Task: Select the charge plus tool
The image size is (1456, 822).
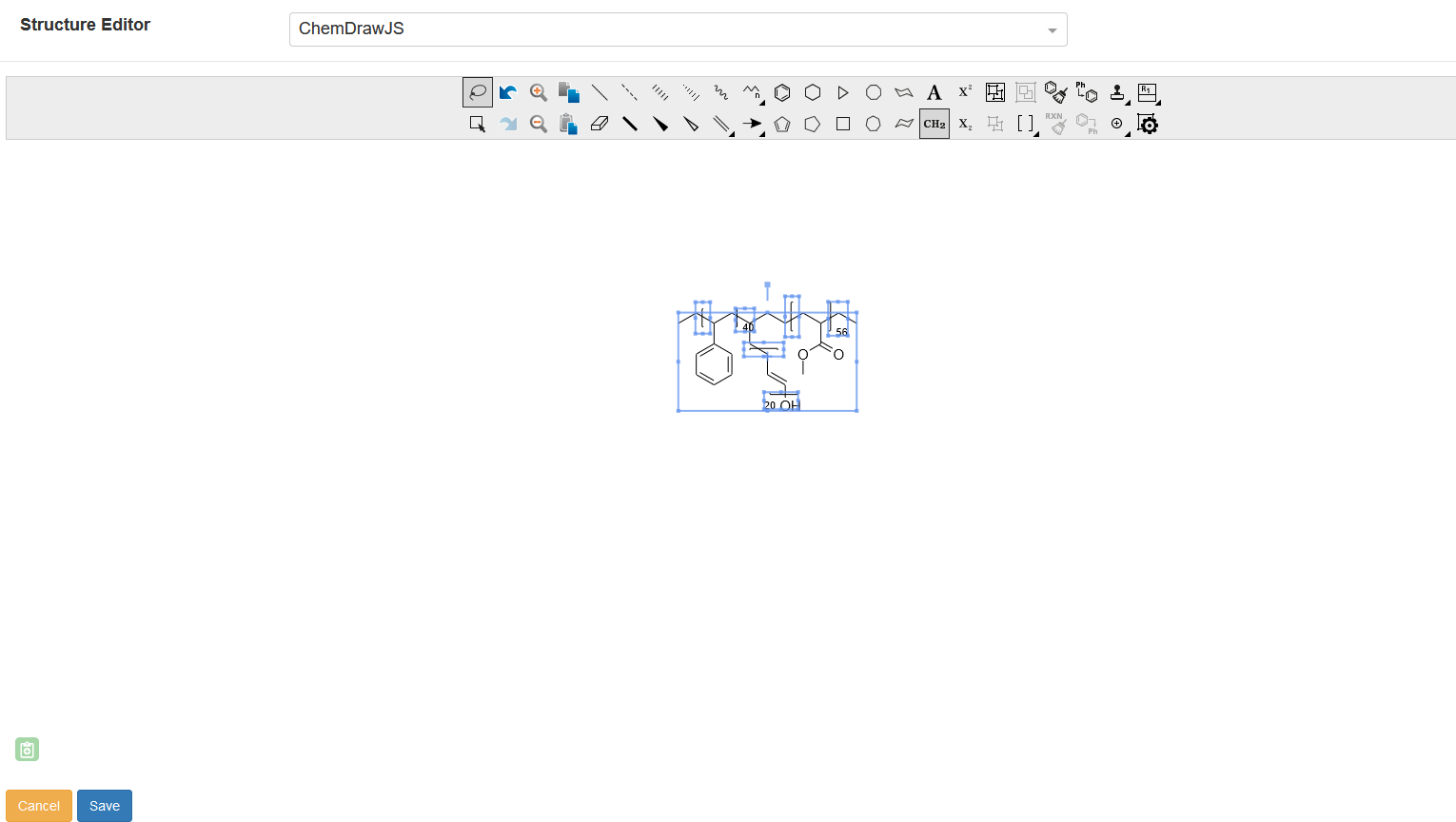Action: pyautogui.click(x=1117, y=124)
